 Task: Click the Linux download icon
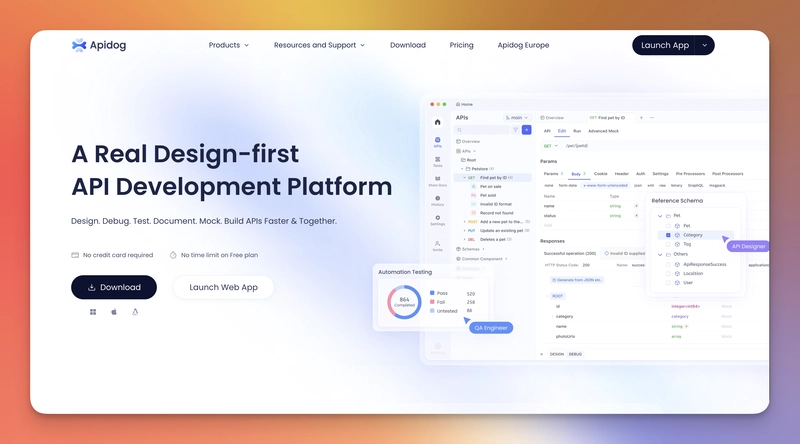[135, 312]
